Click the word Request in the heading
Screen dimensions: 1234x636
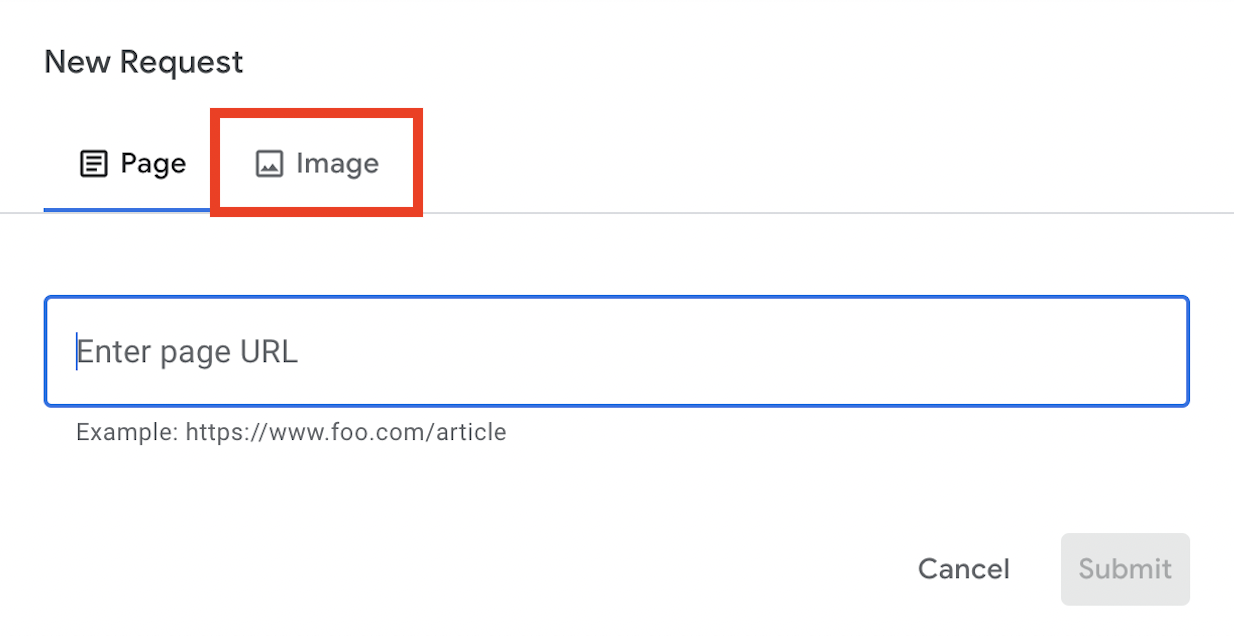181,62
